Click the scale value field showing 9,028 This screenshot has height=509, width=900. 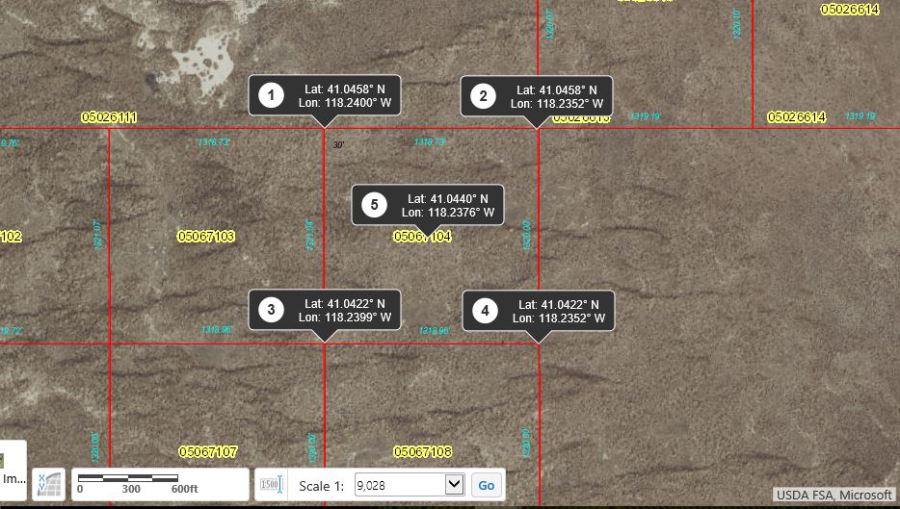point(398,485)
